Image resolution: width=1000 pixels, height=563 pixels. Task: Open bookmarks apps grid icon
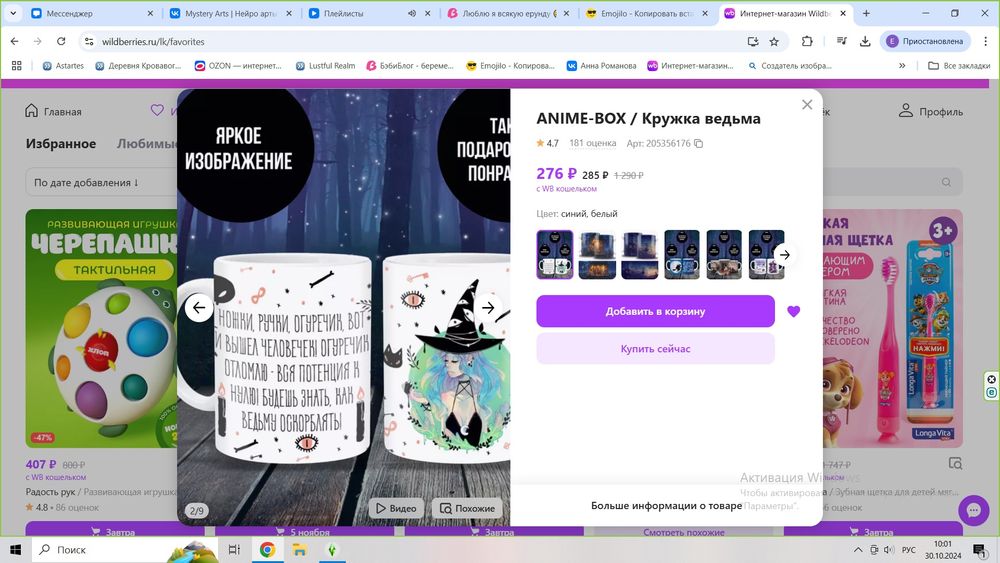point(17,65)
